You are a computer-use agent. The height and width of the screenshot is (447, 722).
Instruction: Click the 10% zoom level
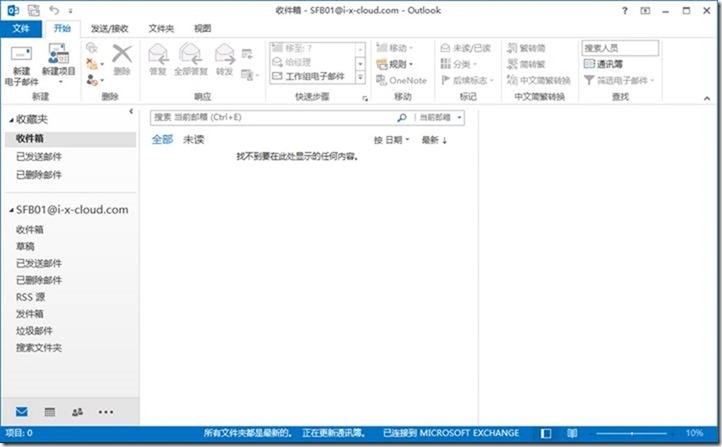(694, 433)
